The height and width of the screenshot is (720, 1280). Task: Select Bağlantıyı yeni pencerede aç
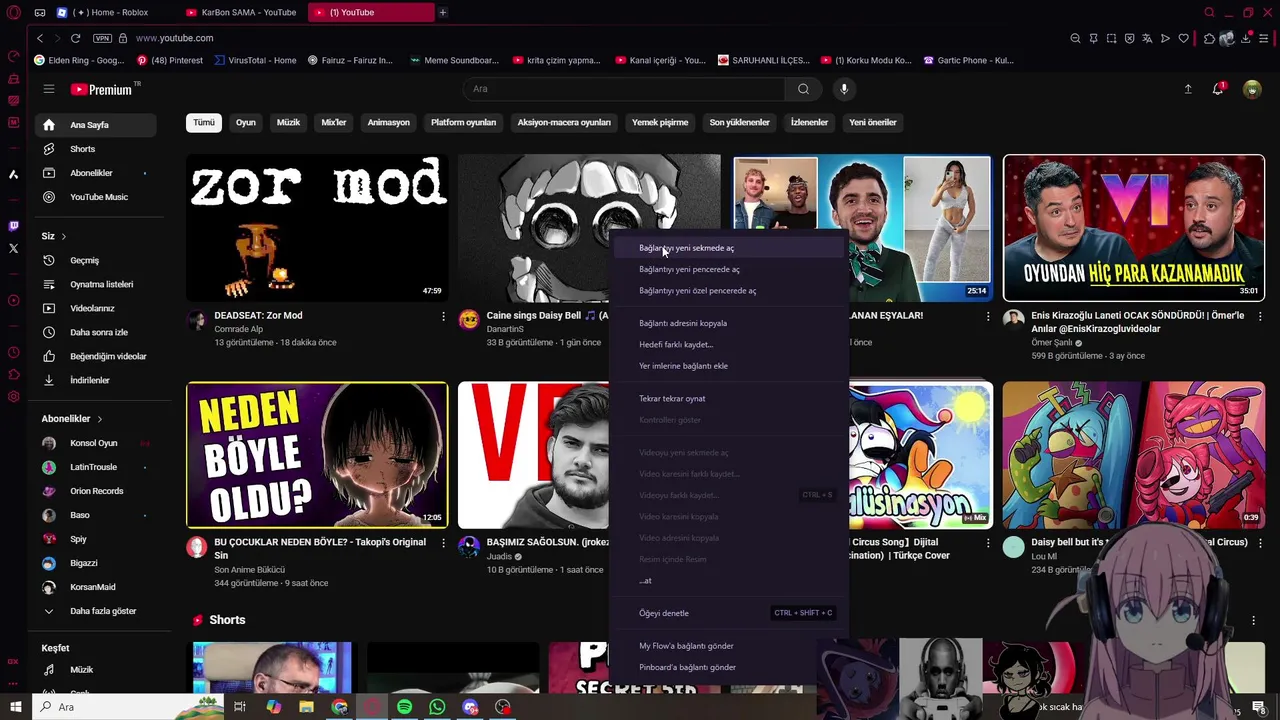click(x=728, y=269)
